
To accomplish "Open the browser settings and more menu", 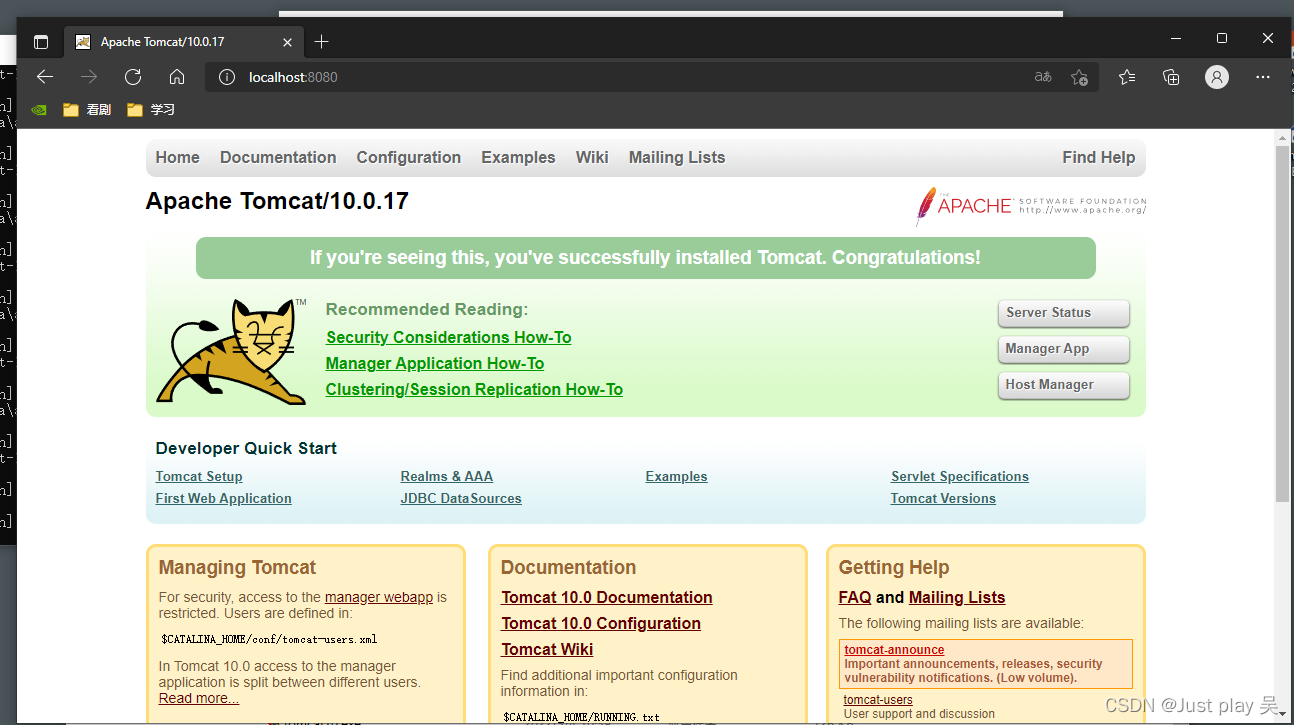I will pos(1263,77).
